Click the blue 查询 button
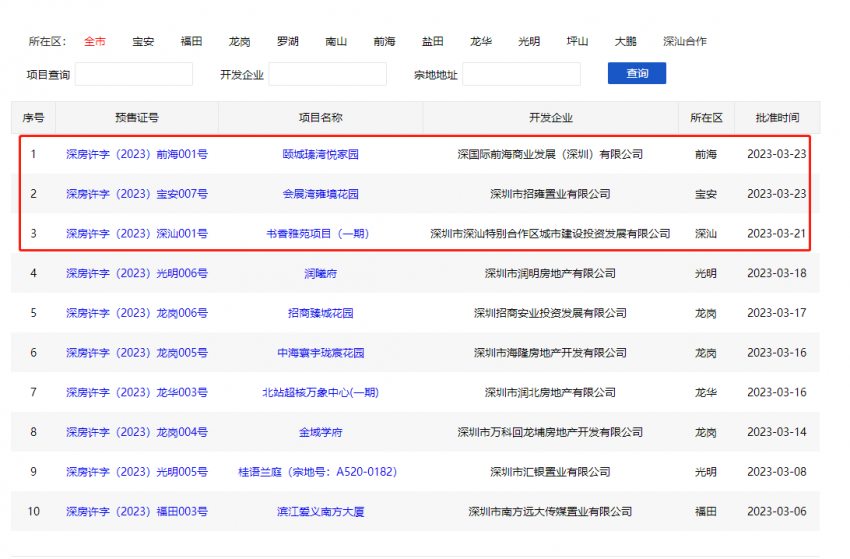The width and height of the screenshot is (850, 559). click(637, 73)
